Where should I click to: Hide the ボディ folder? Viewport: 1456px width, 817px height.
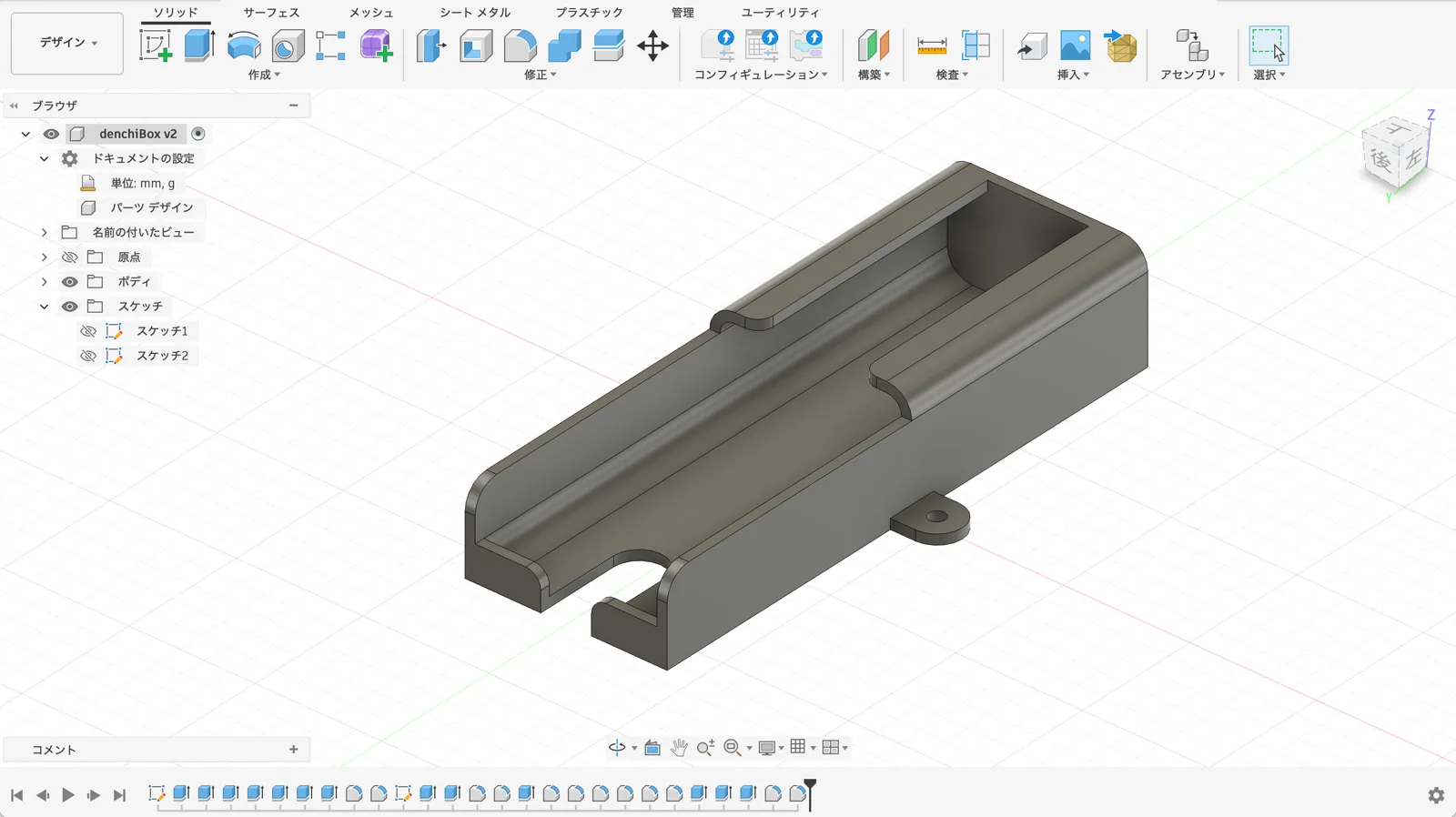69,282
